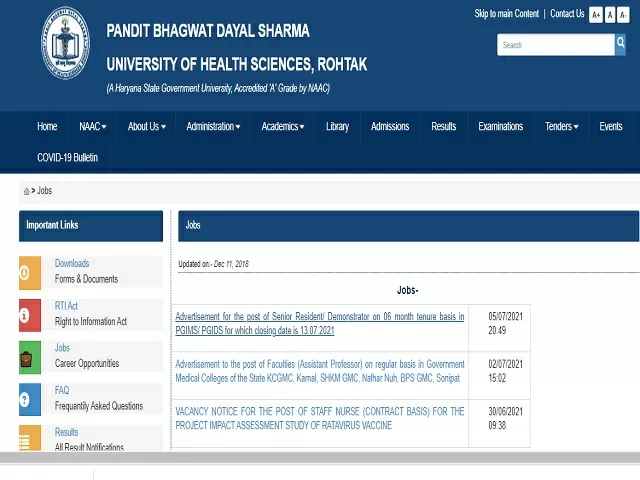Open Senior Resident/Demonstrator advertisement link
640x480 pixels.
tap(320, 323)
